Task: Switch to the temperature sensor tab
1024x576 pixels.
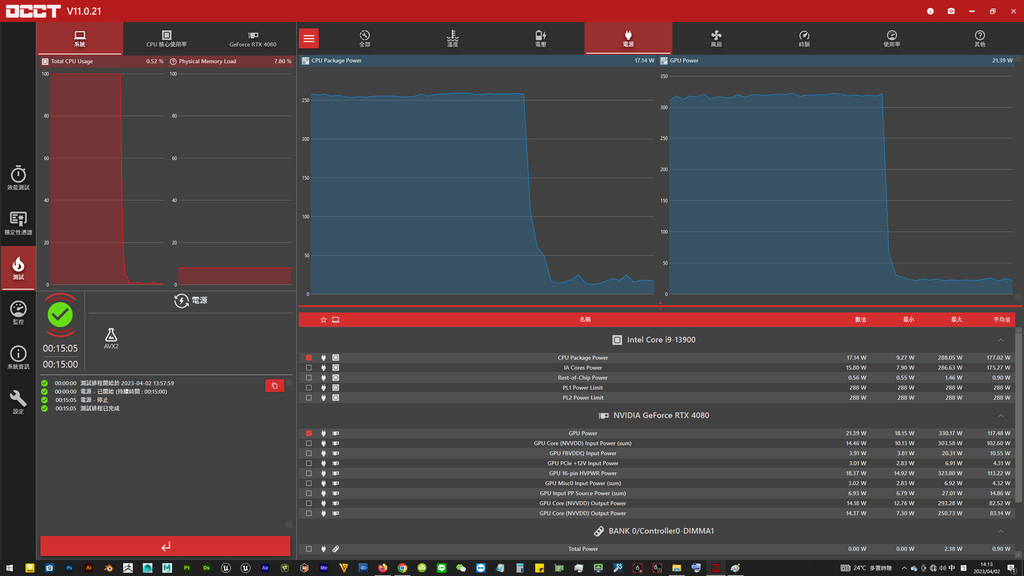Action: (453, 39)
